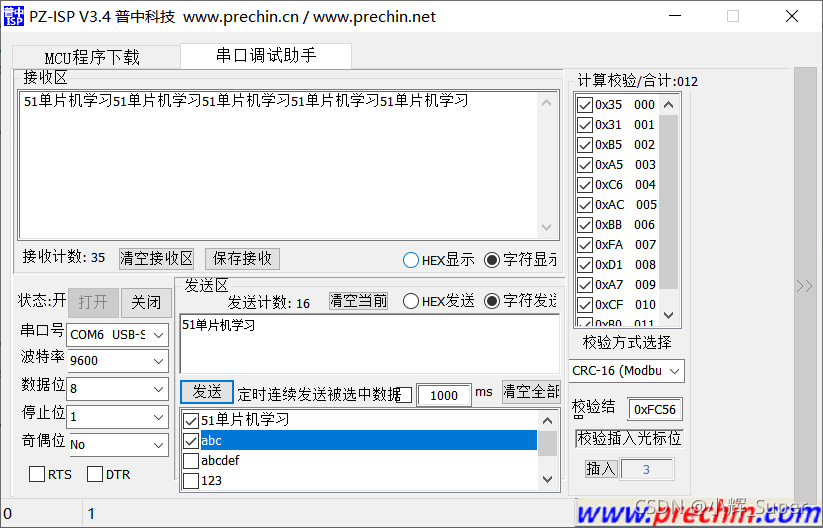Toggle the 0xFA 007 checkbox
823x528 pixels.
coord(585,245)
